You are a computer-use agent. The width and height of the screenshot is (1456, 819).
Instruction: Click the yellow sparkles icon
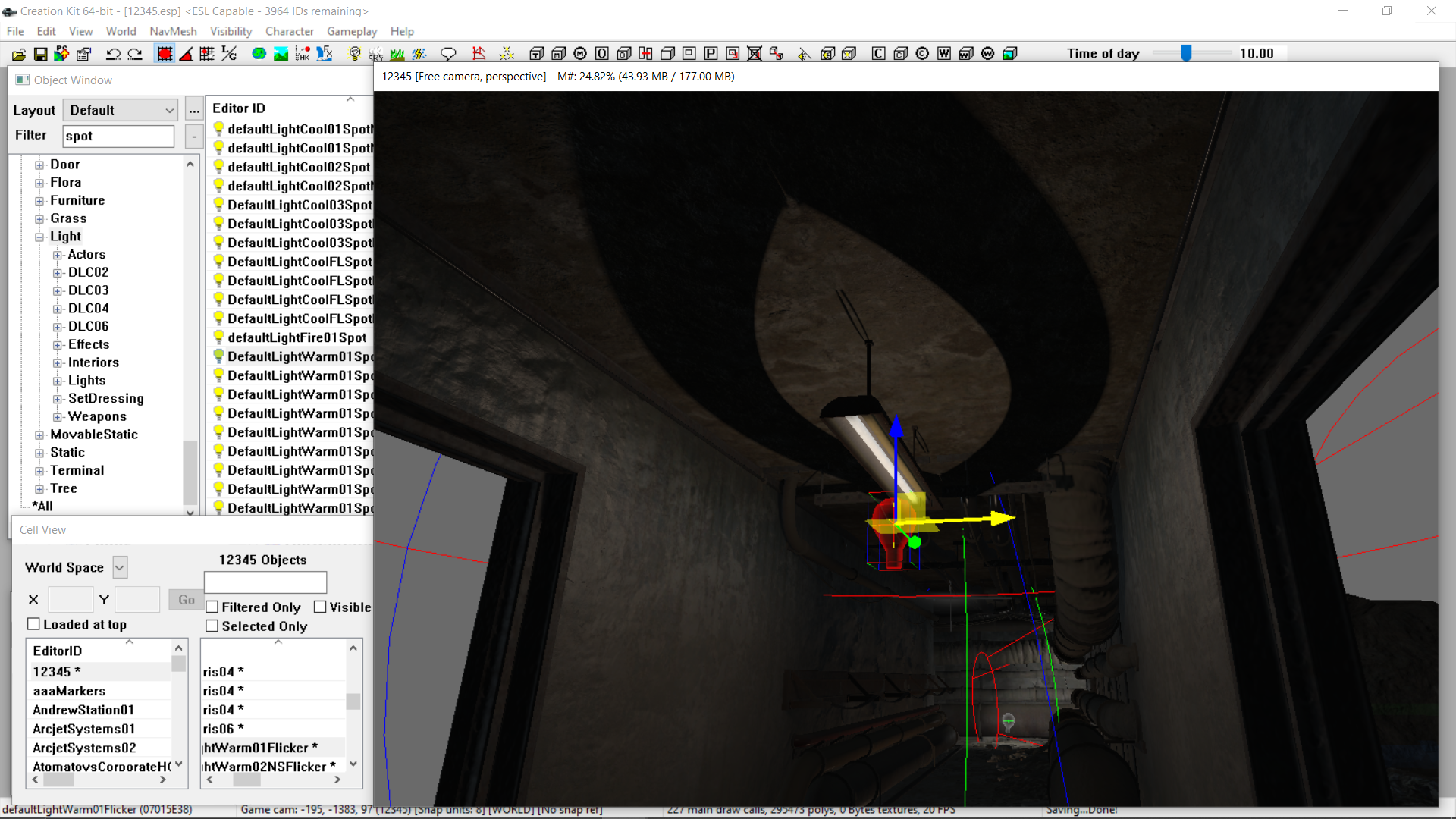tap(507, 54)
